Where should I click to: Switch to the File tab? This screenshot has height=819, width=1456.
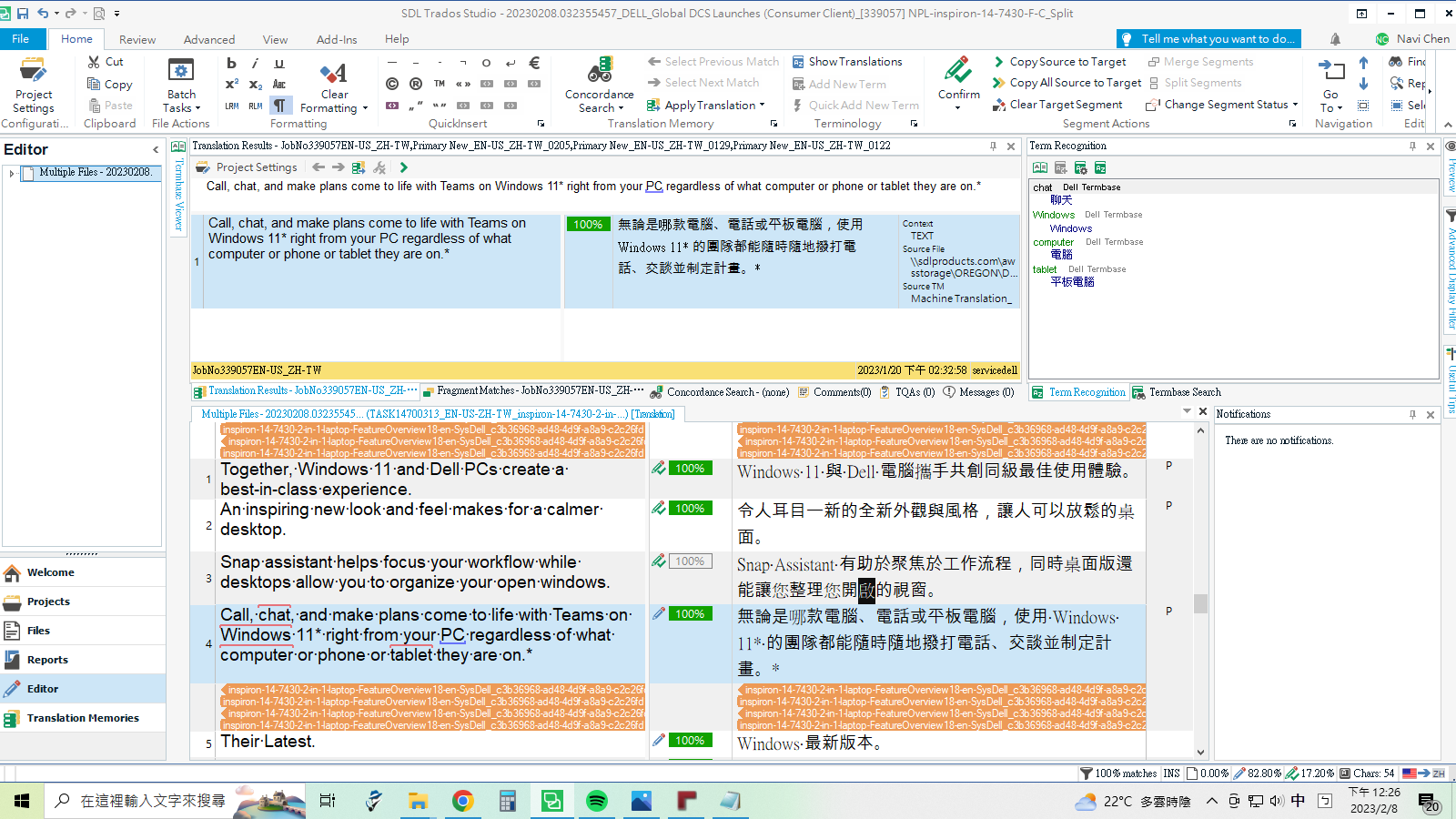21,39
